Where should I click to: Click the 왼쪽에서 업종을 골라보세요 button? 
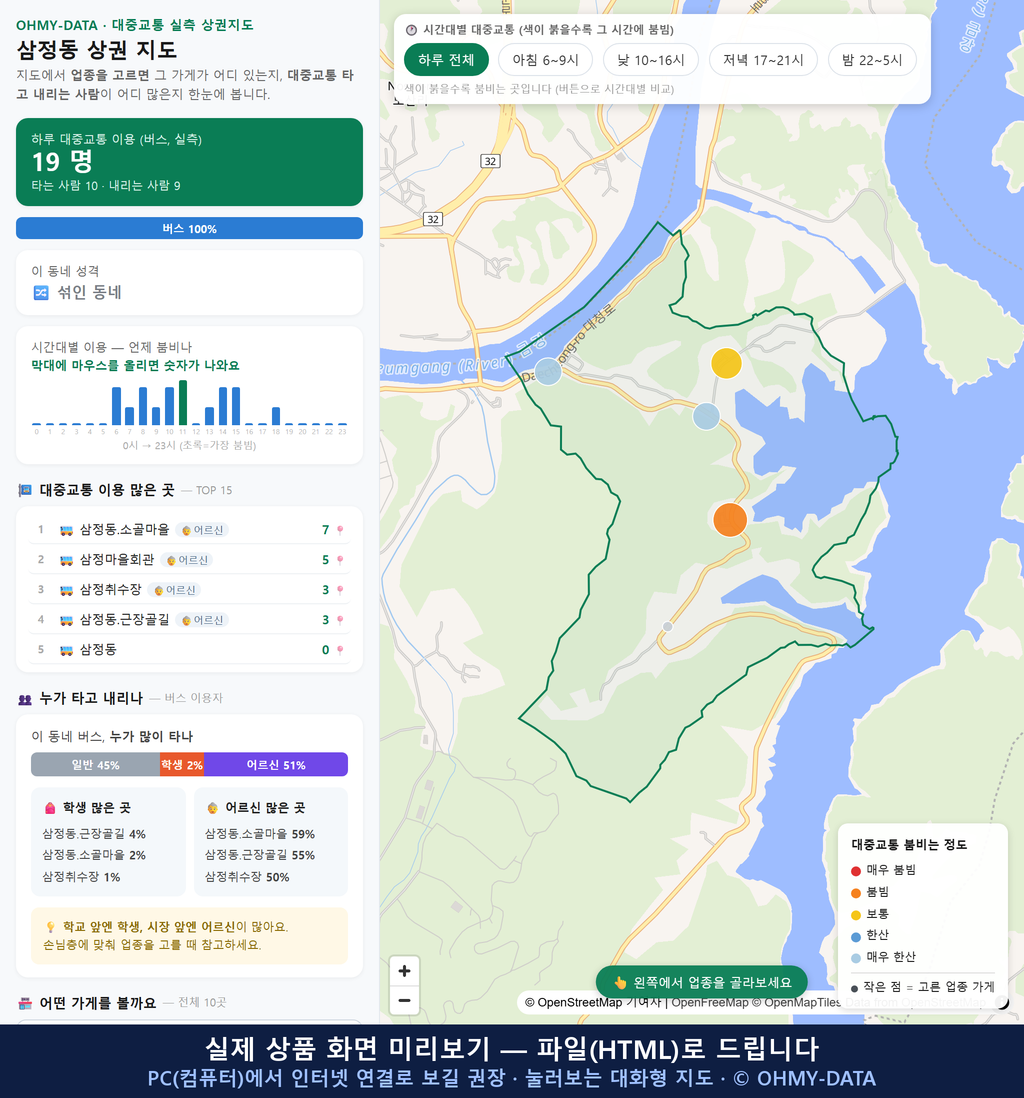(702, 982)
